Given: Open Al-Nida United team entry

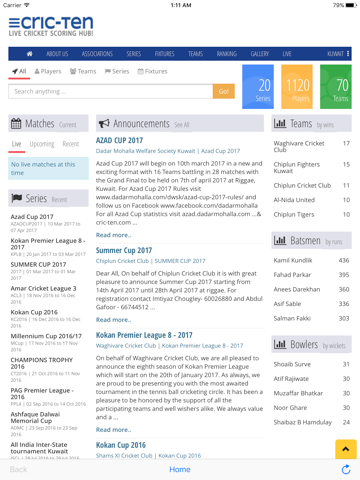Looking at the screenshot, I should pyautogui.click(x=294, y=200).
